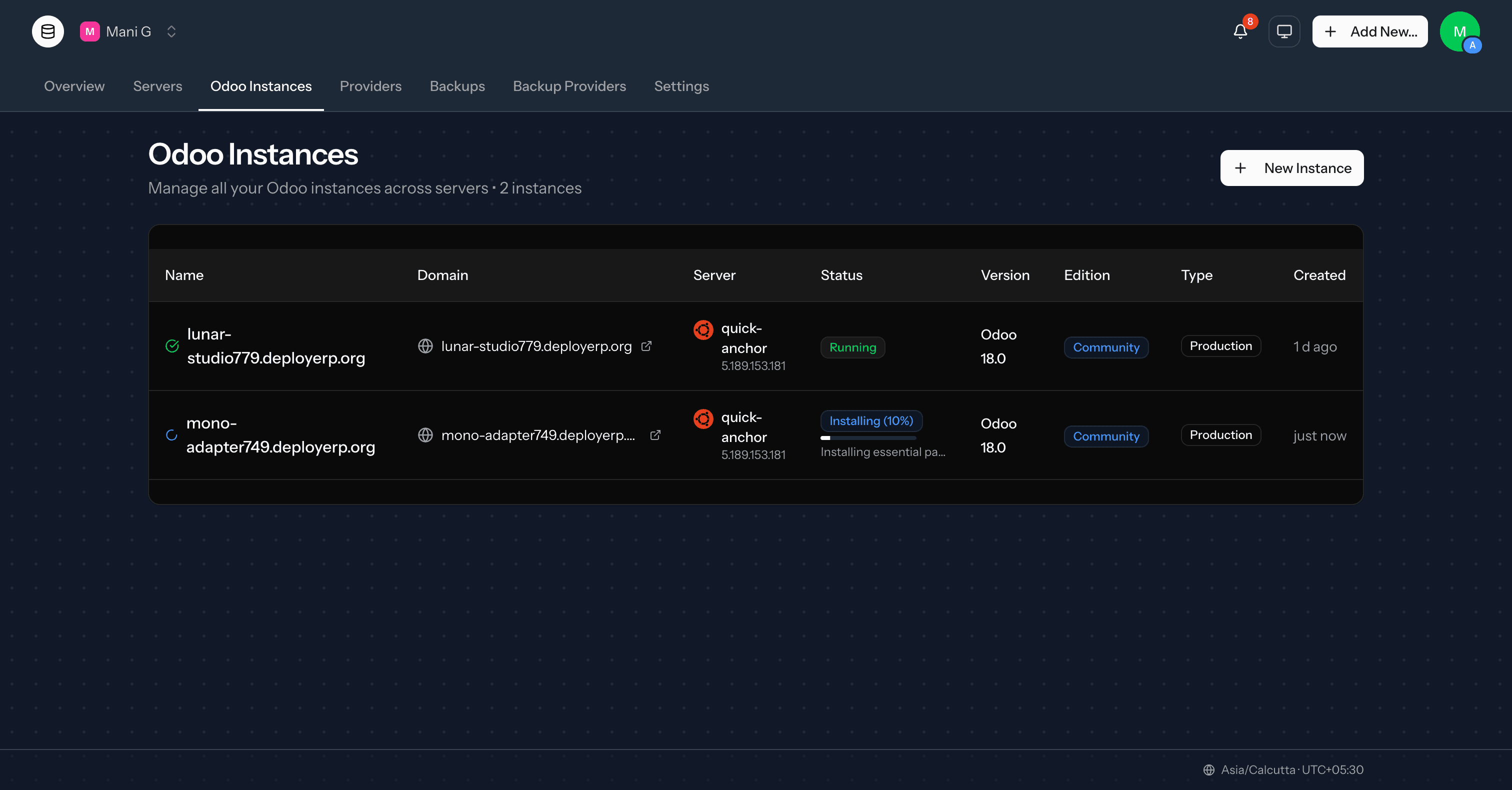Click the Status column header

[841, 275]
